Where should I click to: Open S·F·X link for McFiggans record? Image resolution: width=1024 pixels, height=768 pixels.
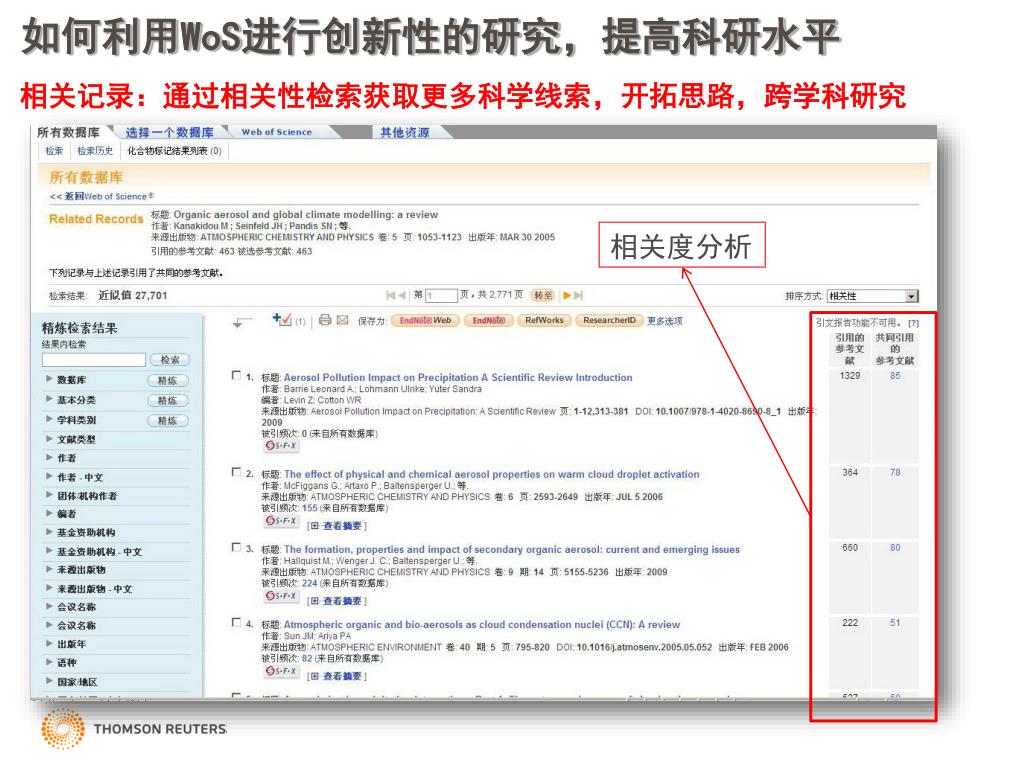(x=281, y=521)
